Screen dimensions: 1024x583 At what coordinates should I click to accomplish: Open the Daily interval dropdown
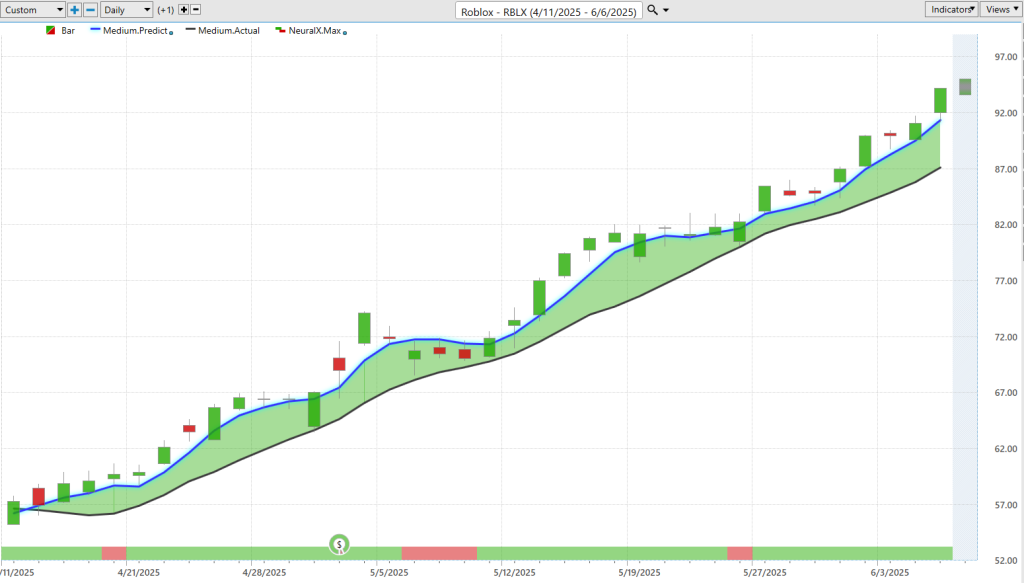[127, 10]
